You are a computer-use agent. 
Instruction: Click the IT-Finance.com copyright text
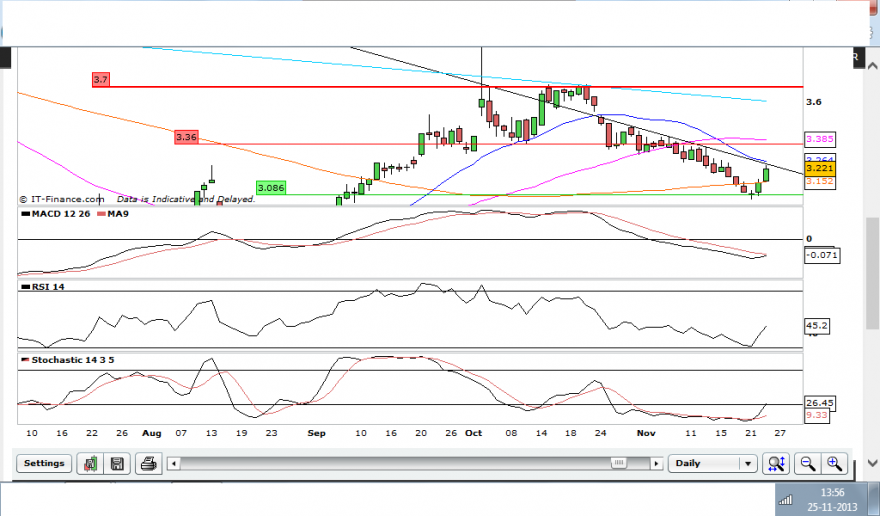coord(62,199)
